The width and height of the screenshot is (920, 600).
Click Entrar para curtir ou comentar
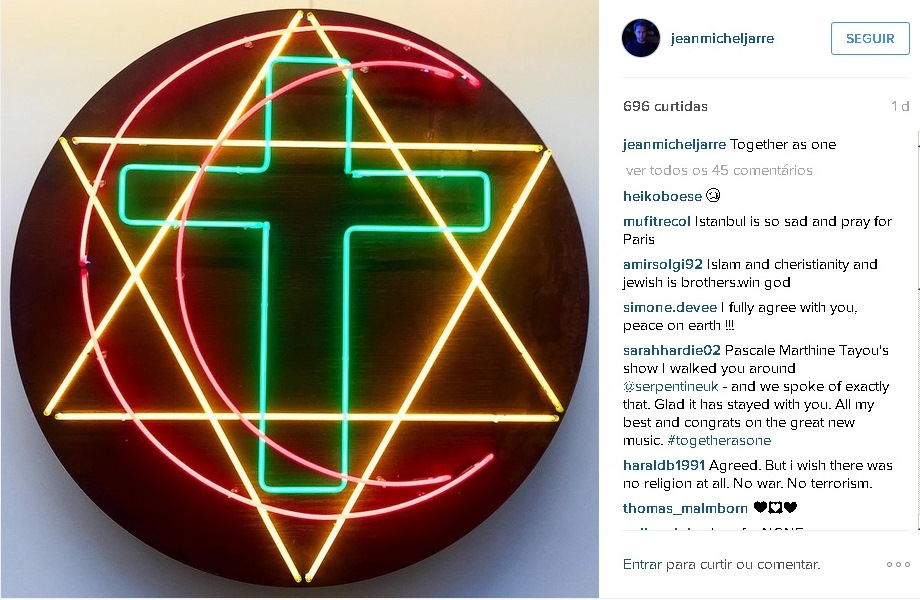721,564
